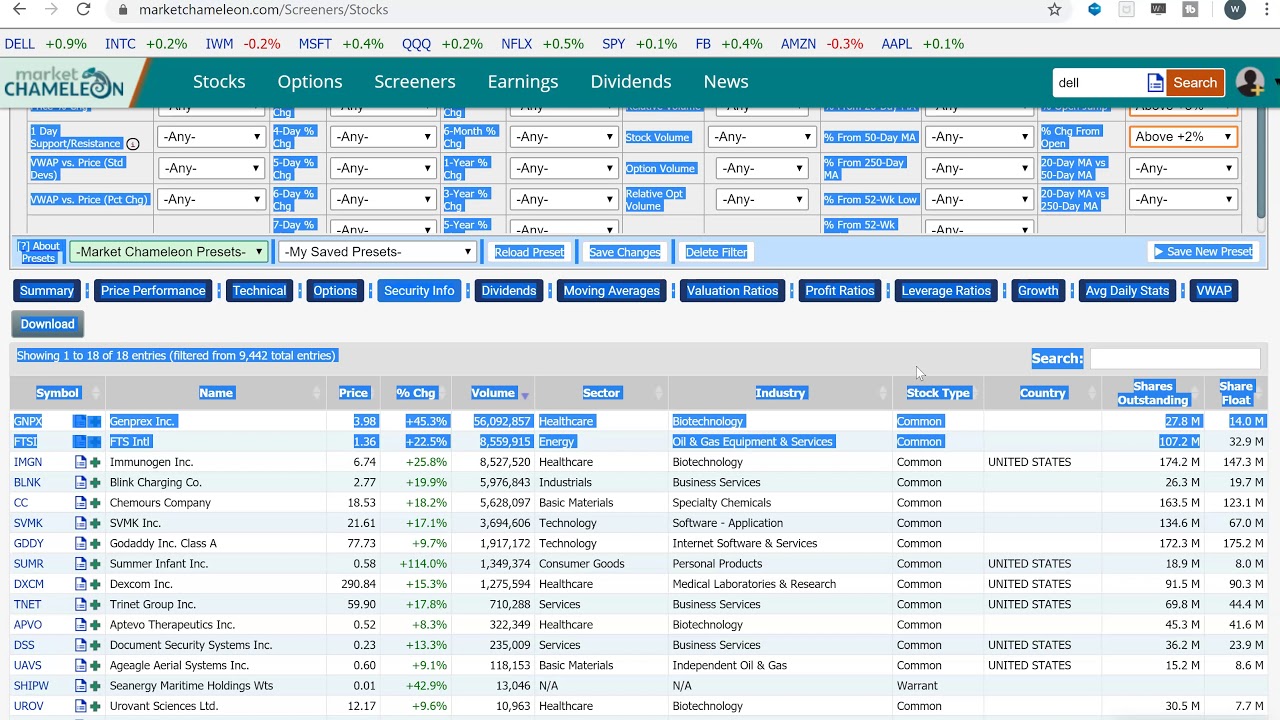Add DXCM to watchlist with plus icon
The width and height of the screenshot is (1280, 720).
tap(95, 584)
